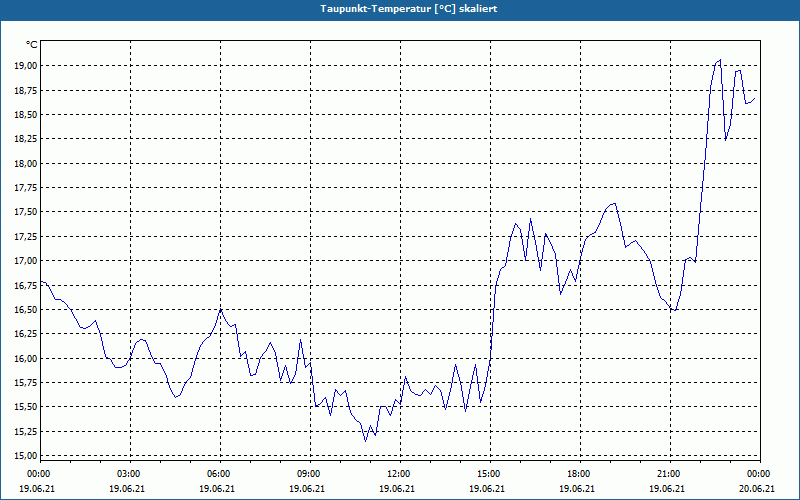Click the 06:00 time axis label
Screen dimensions: 800x500
click(220, 474)
